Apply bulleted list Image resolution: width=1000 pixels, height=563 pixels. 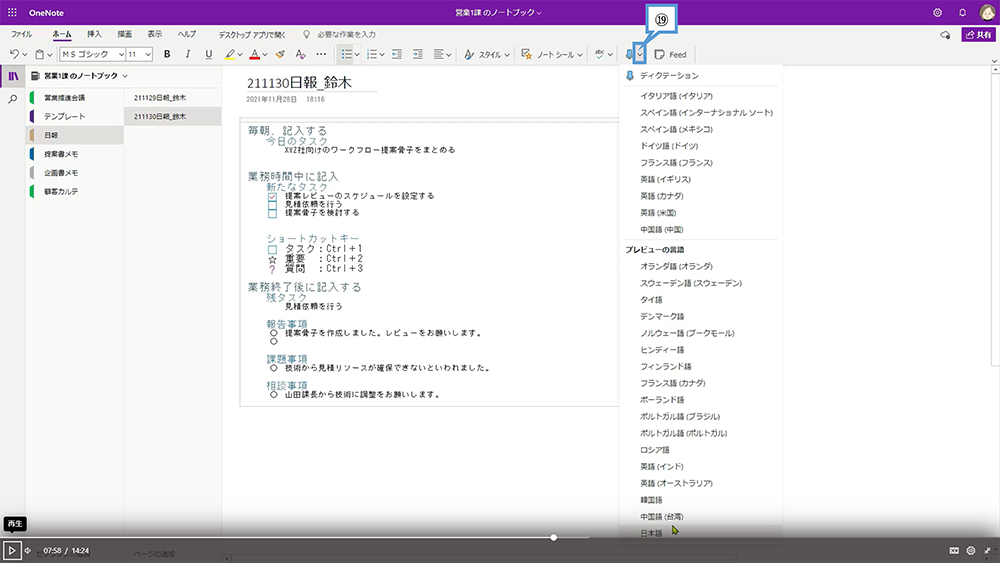[346, 54]
